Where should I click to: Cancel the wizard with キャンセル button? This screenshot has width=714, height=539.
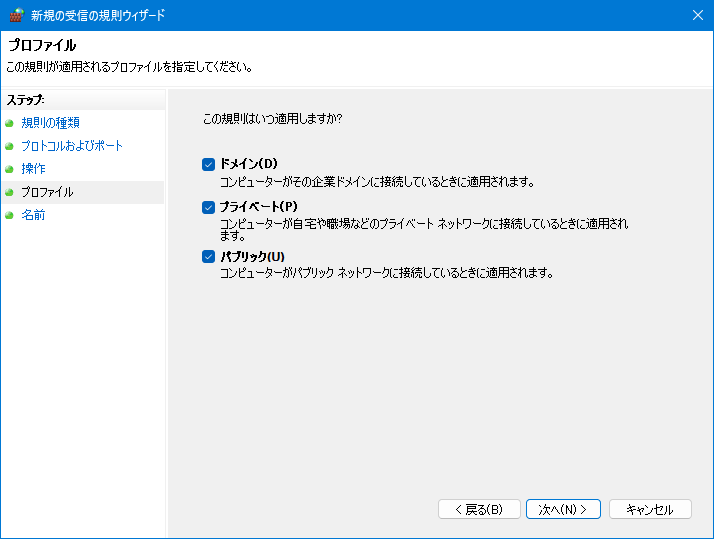pyautogui.click(x=650, y=509)
